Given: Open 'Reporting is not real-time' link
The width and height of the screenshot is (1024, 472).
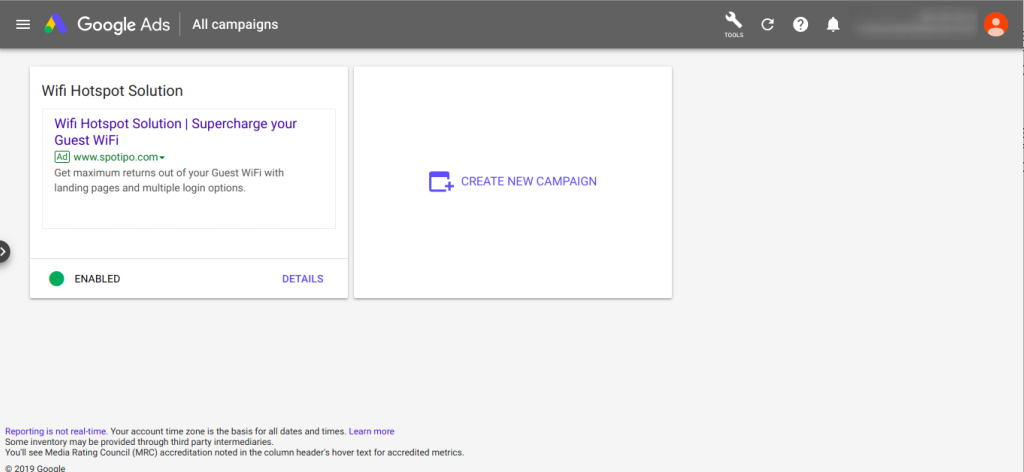Looking at the screenshot, I should (x=56, y=431).
